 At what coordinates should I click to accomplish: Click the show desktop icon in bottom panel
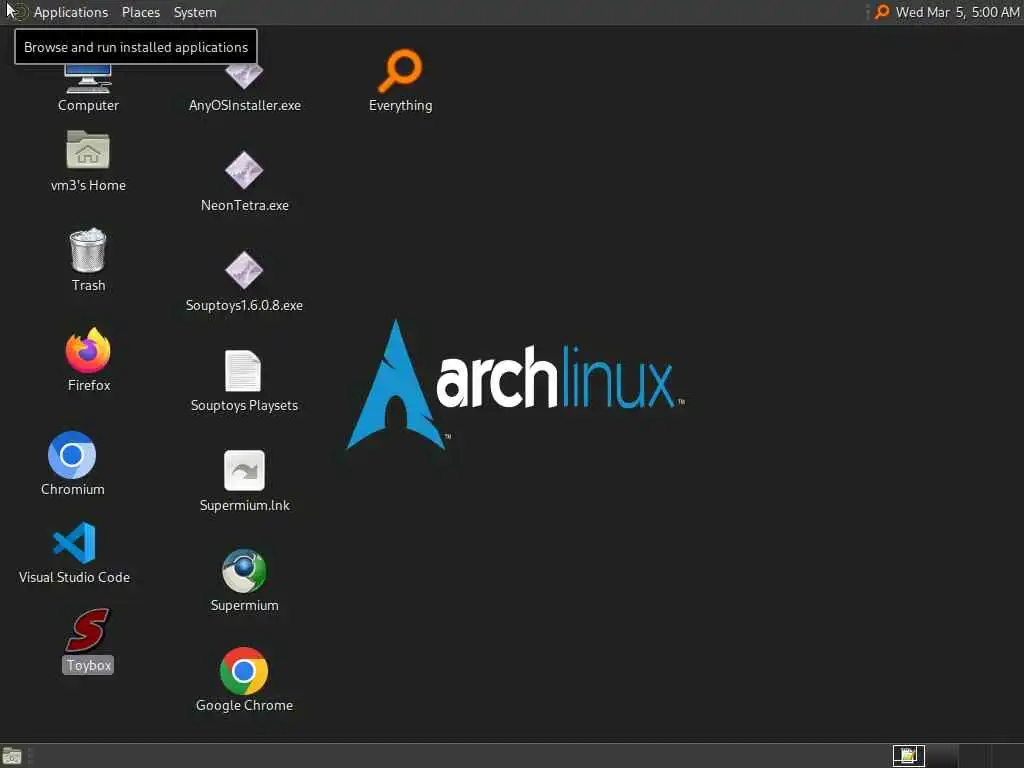click(x=12, y=756)
